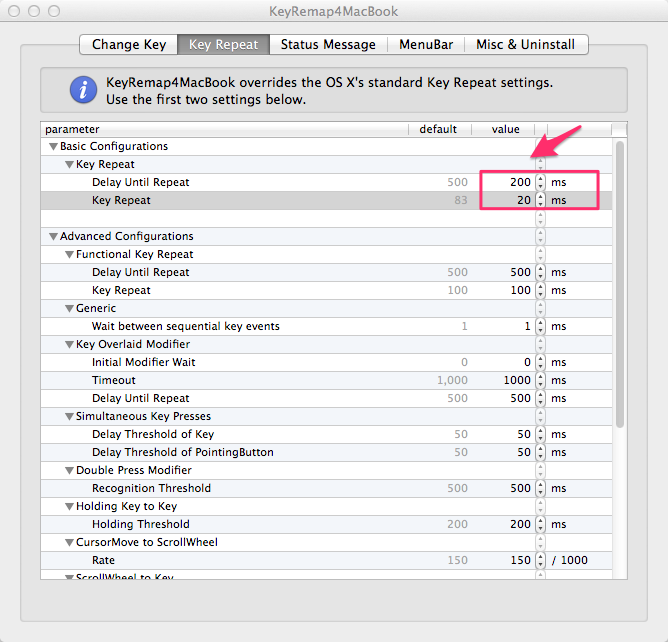Screen dimensions: 668x642
Task: Open the MenuBar tab
Action: [x=426, y=44]
